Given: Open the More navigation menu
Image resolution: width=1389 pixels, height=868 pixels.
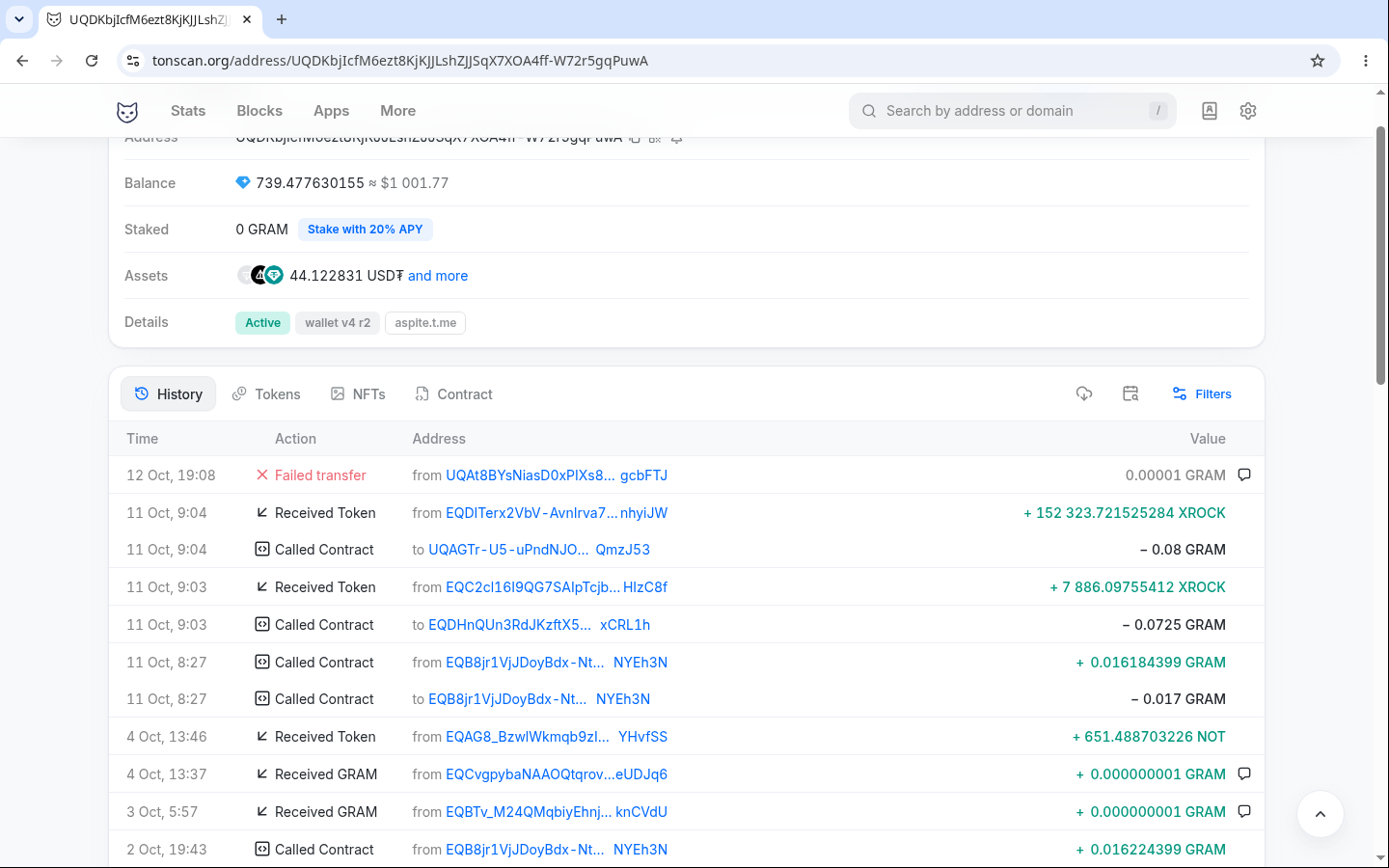Looking at the screenshot, I should point(397,111).
